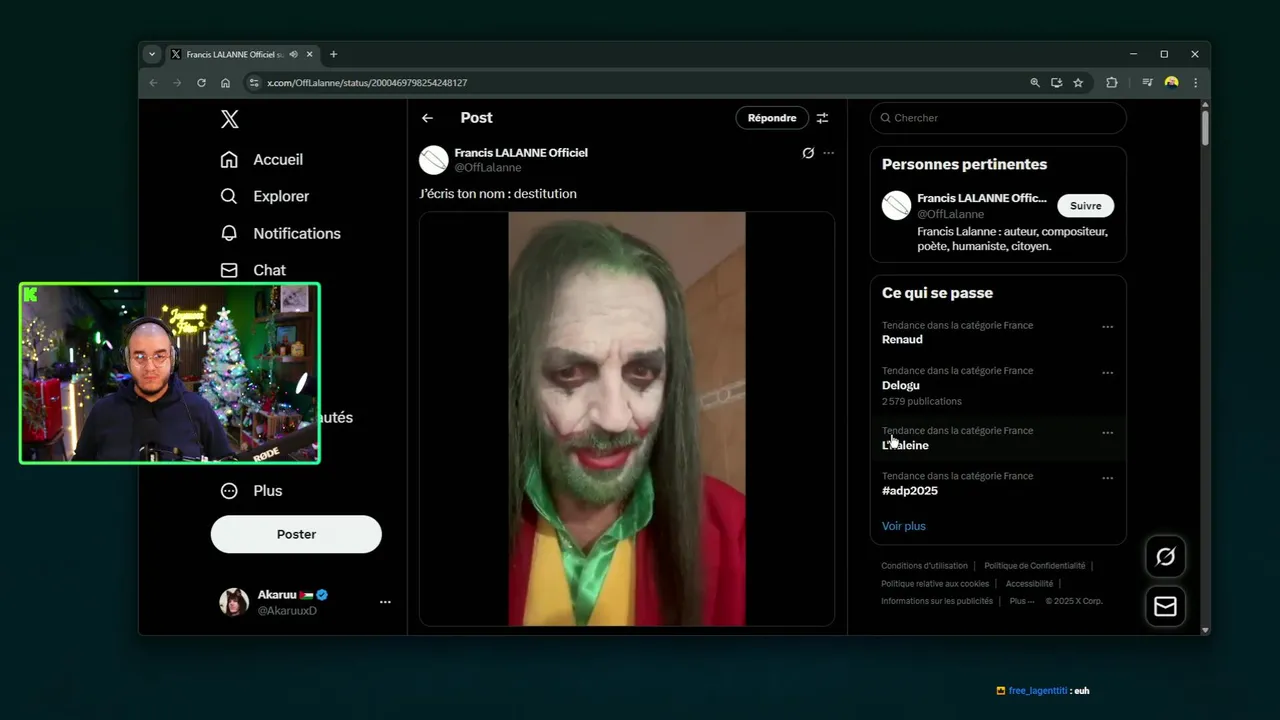1280x720 pixels.
Task: Close the Francis LALANNE Officiel tab
Action: coord(310,54)
